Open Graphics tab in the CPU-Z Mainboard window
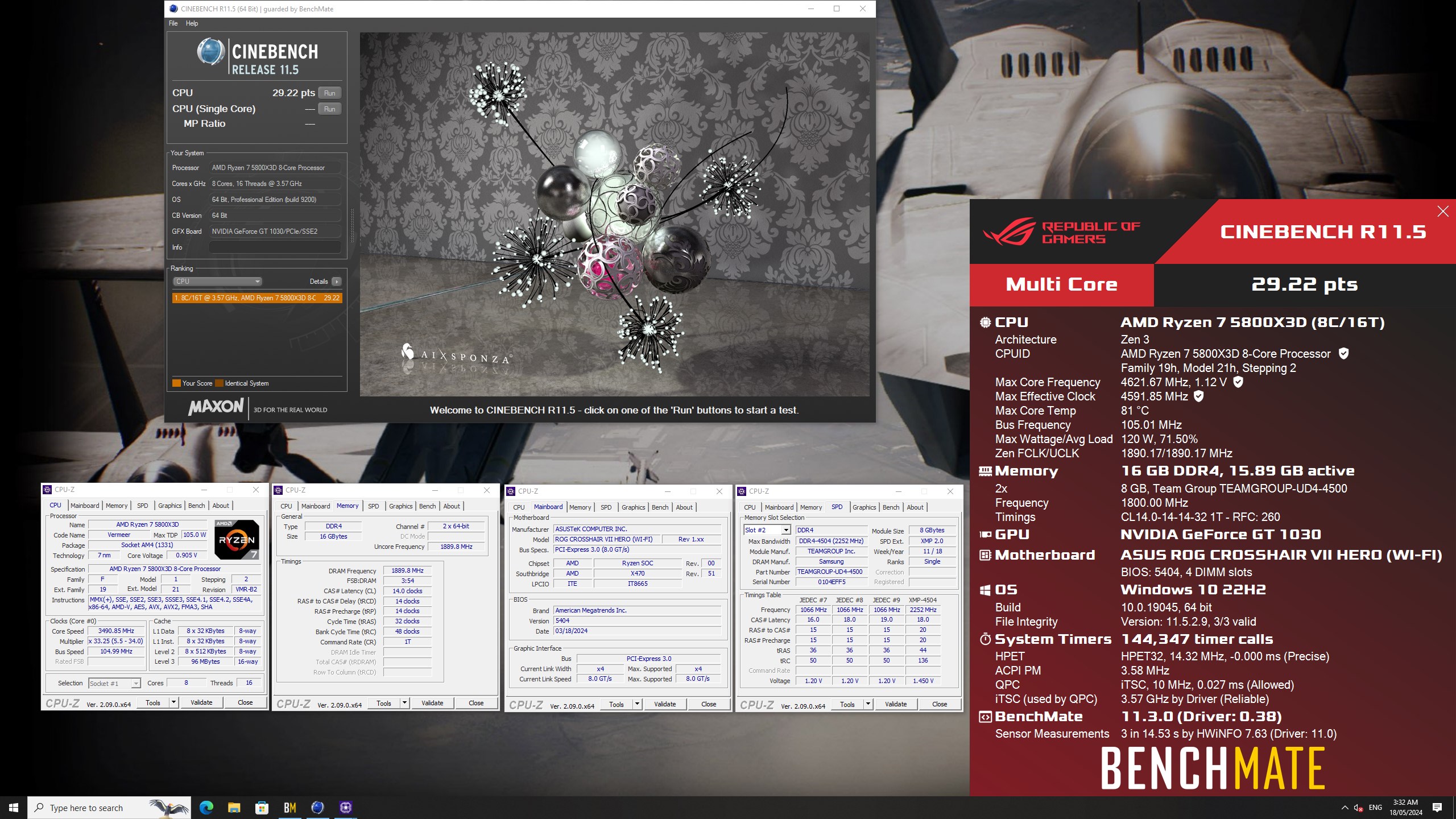 (633, 507)
